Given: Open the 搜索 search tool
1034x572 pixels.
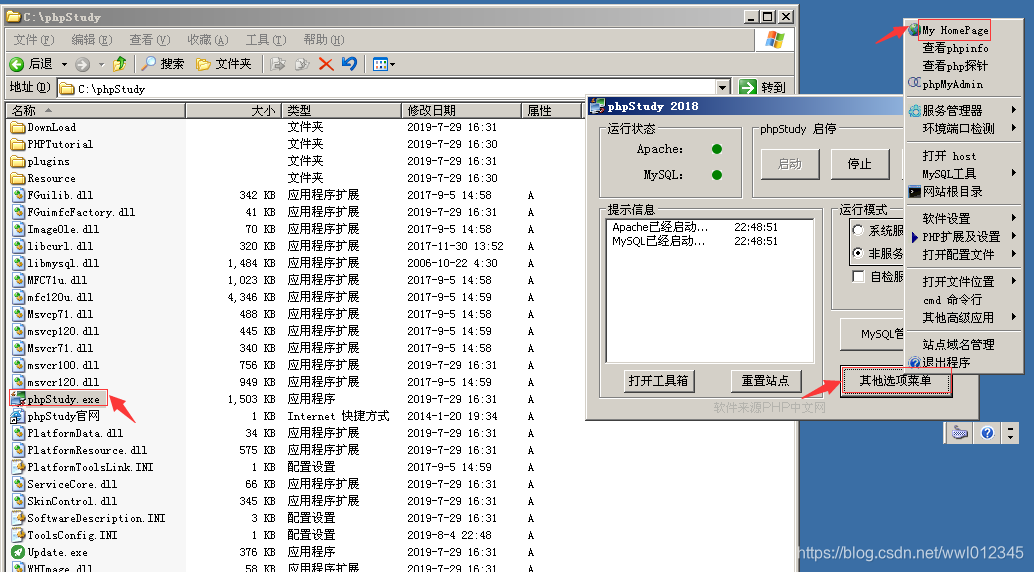Looking at the screenshot, I should coord(163,64).
